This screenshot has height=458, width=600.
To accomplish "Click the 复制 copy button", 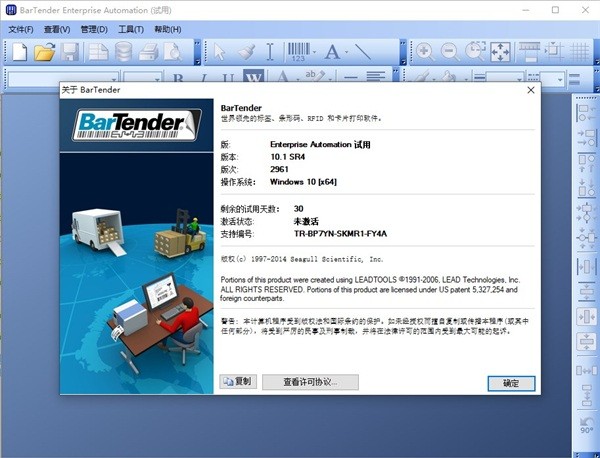I will 238,381.
